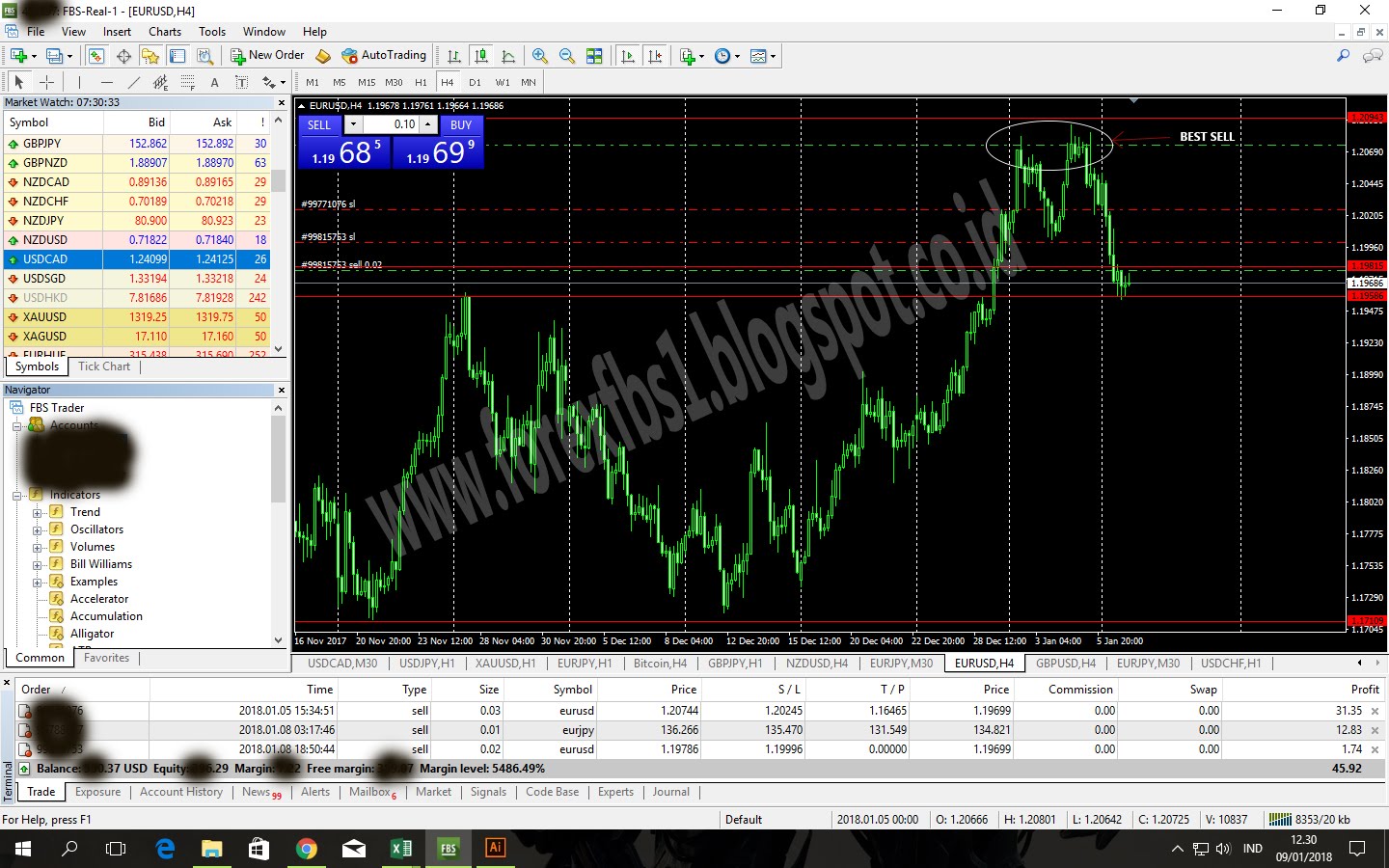Screen dimensions: 1389x868
Task: Tile chart windows icon
Action: (594, 56)
